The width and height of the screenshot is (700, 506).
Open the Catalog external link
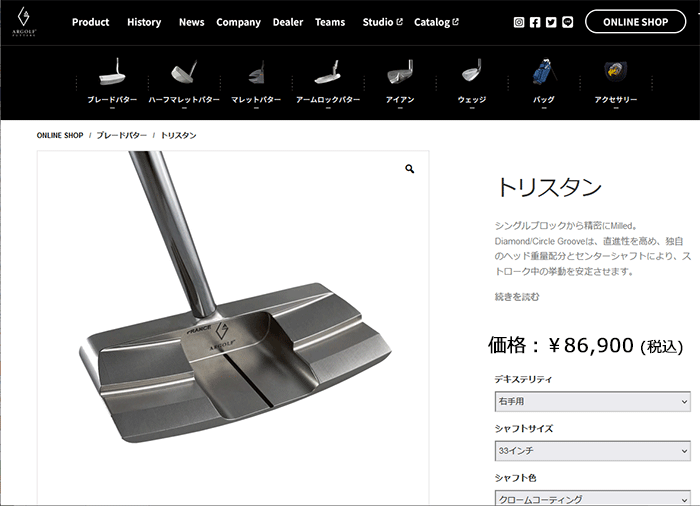point(436,22)
